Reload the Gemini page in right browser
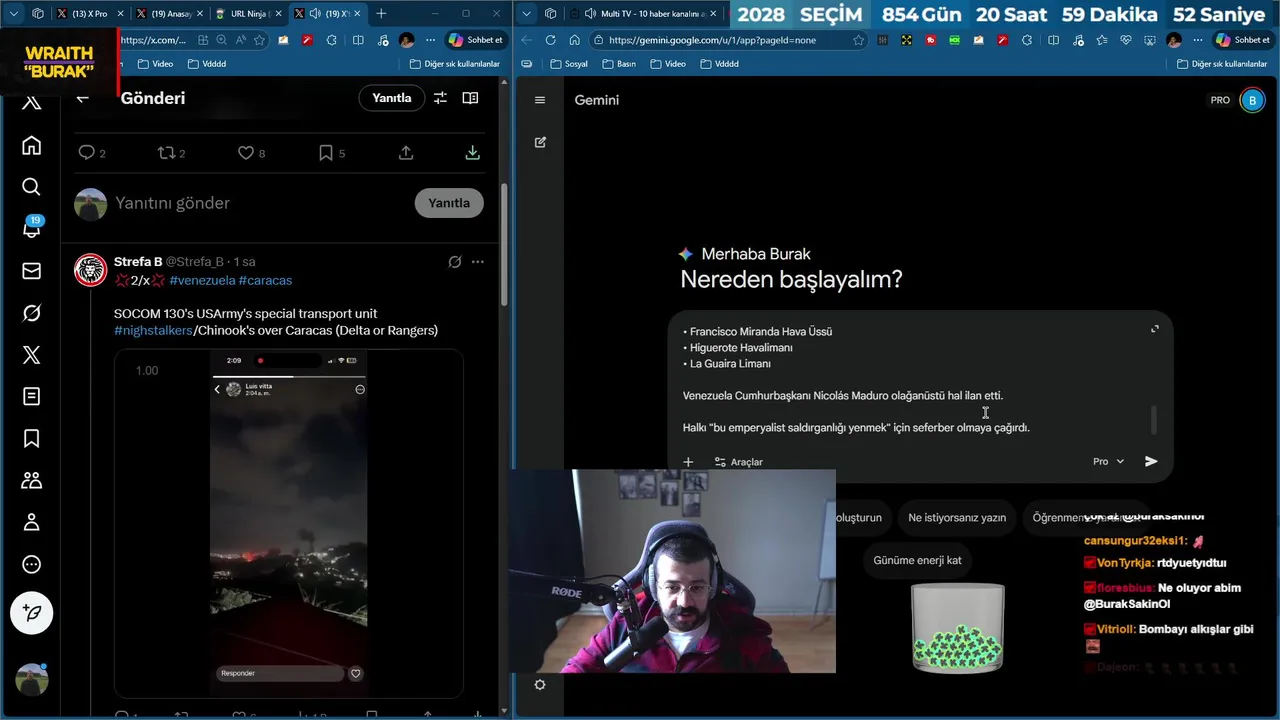1280x720 pixels. tap(550, 40)
